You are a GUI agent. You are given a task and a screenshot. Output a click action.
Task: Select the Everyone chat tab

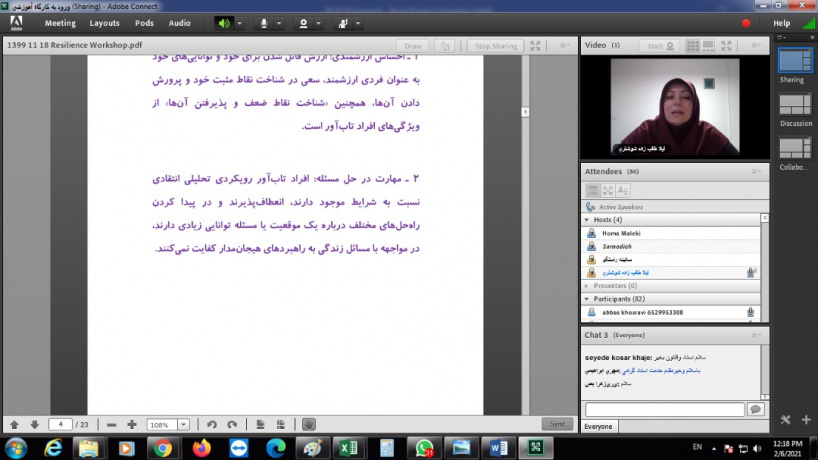coord(598,427)
